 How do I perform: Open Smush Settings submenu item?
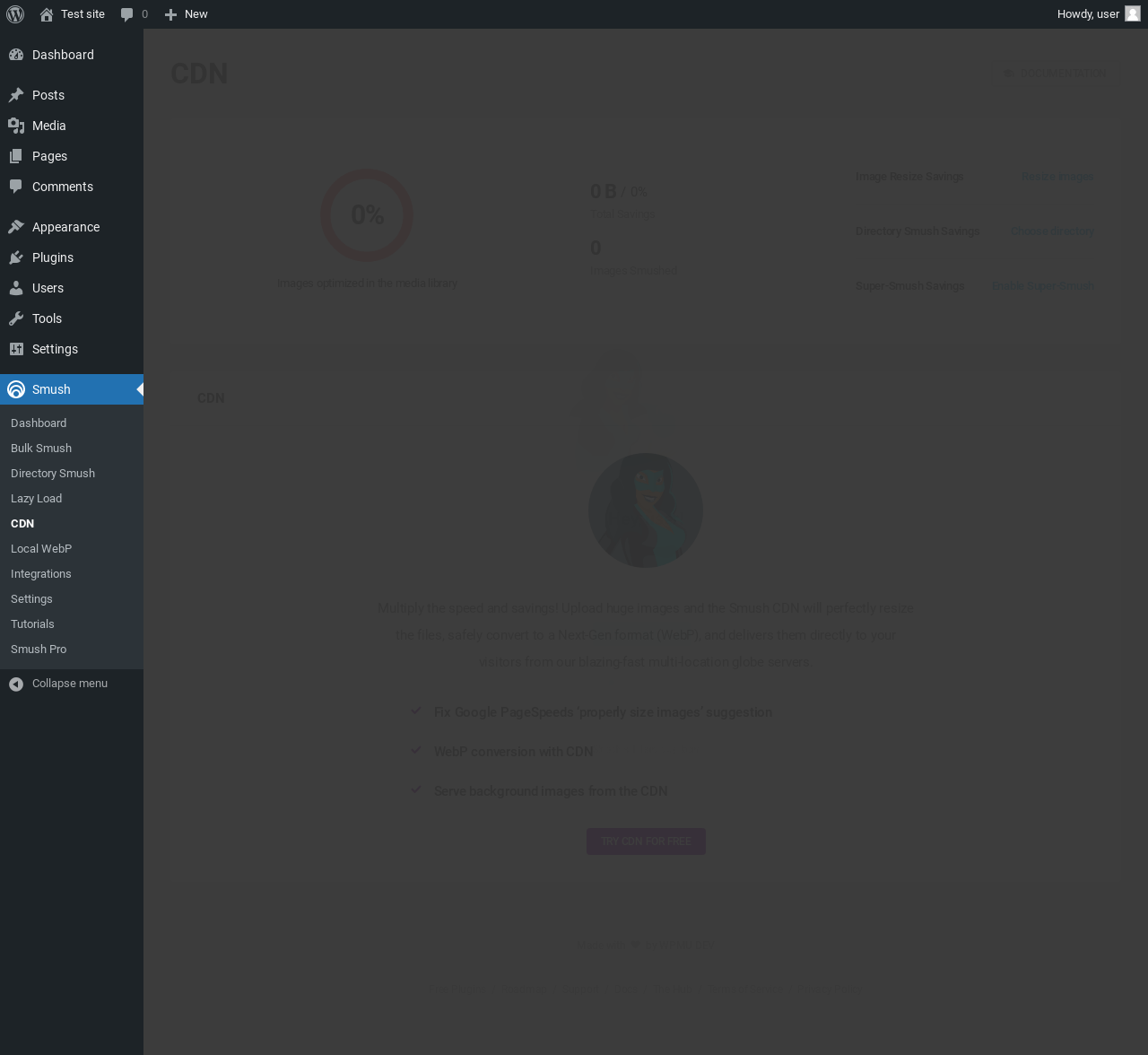click(x=31, y=599)
